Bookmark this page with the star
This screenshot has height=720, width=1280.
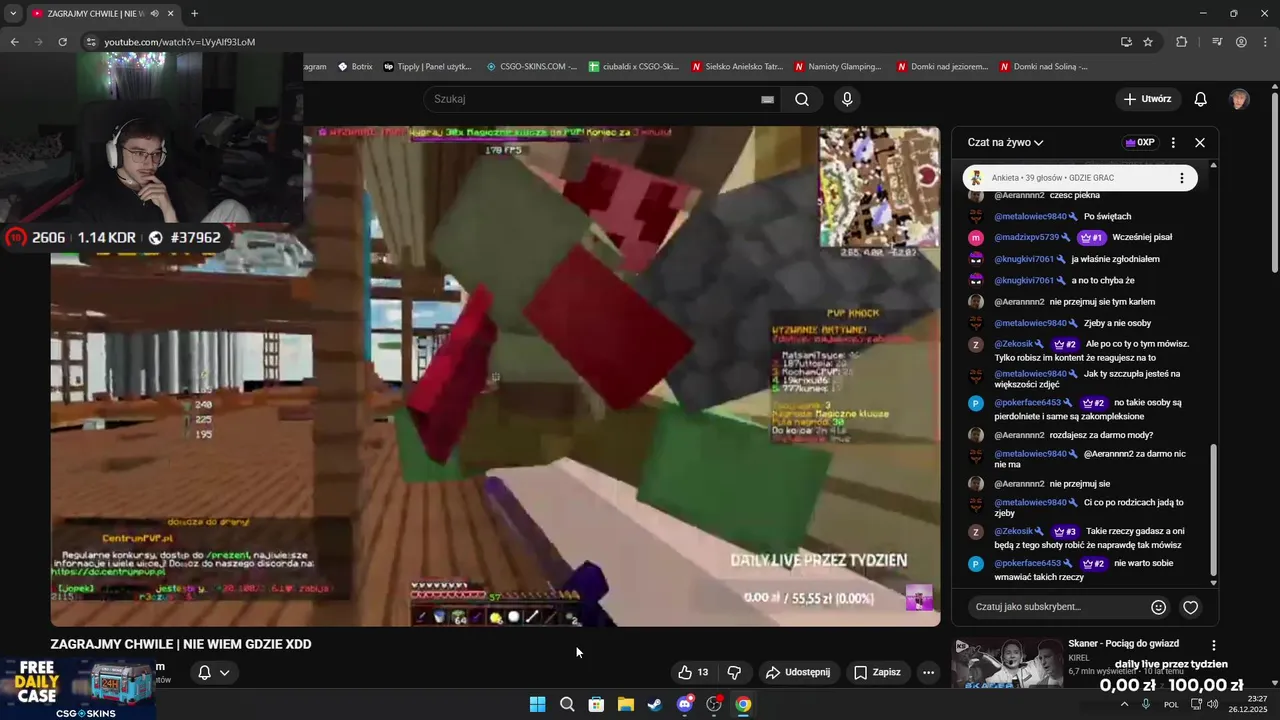coord(1148,42)
